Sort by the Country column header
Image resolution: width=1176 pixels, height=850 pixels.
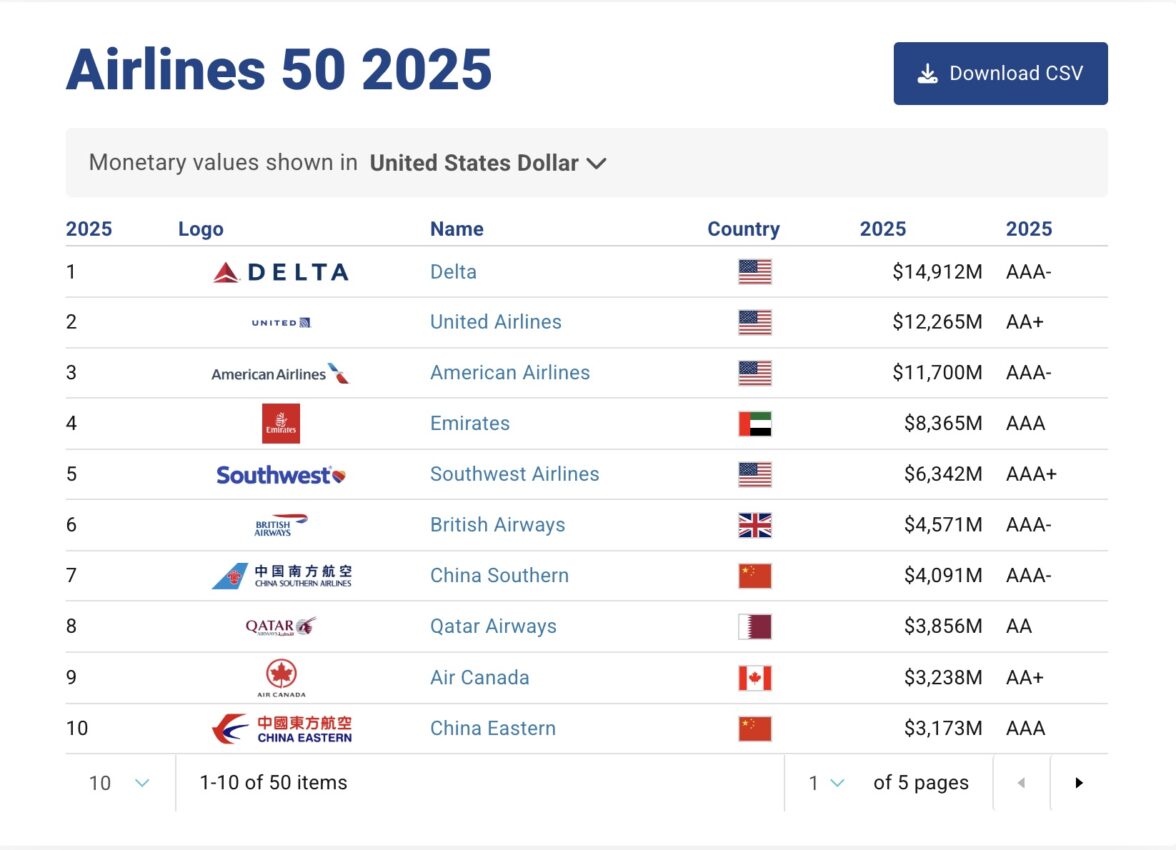(x=743, y=229)
